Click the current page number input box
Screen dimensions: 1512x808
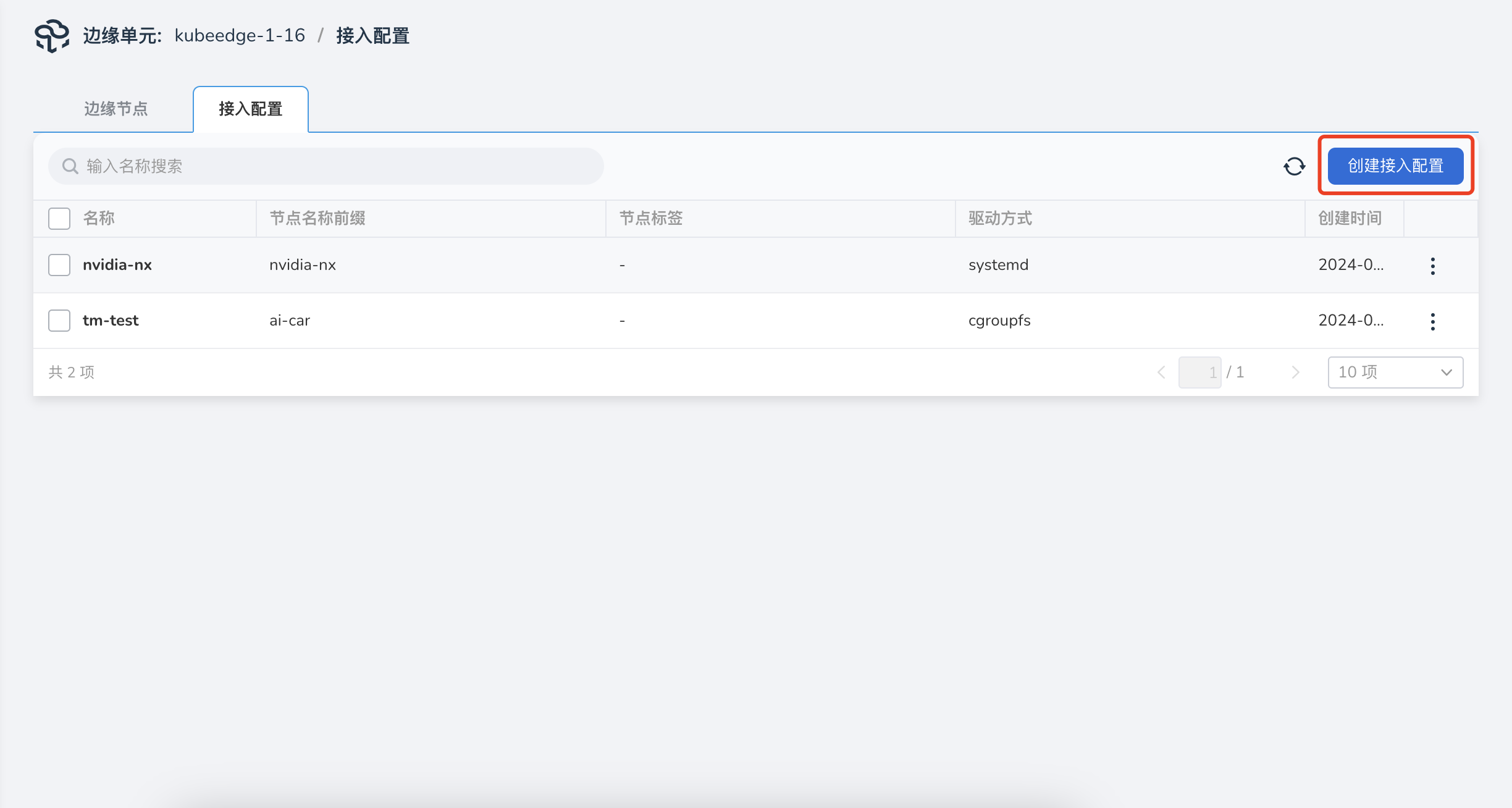tap(1199, 372)
